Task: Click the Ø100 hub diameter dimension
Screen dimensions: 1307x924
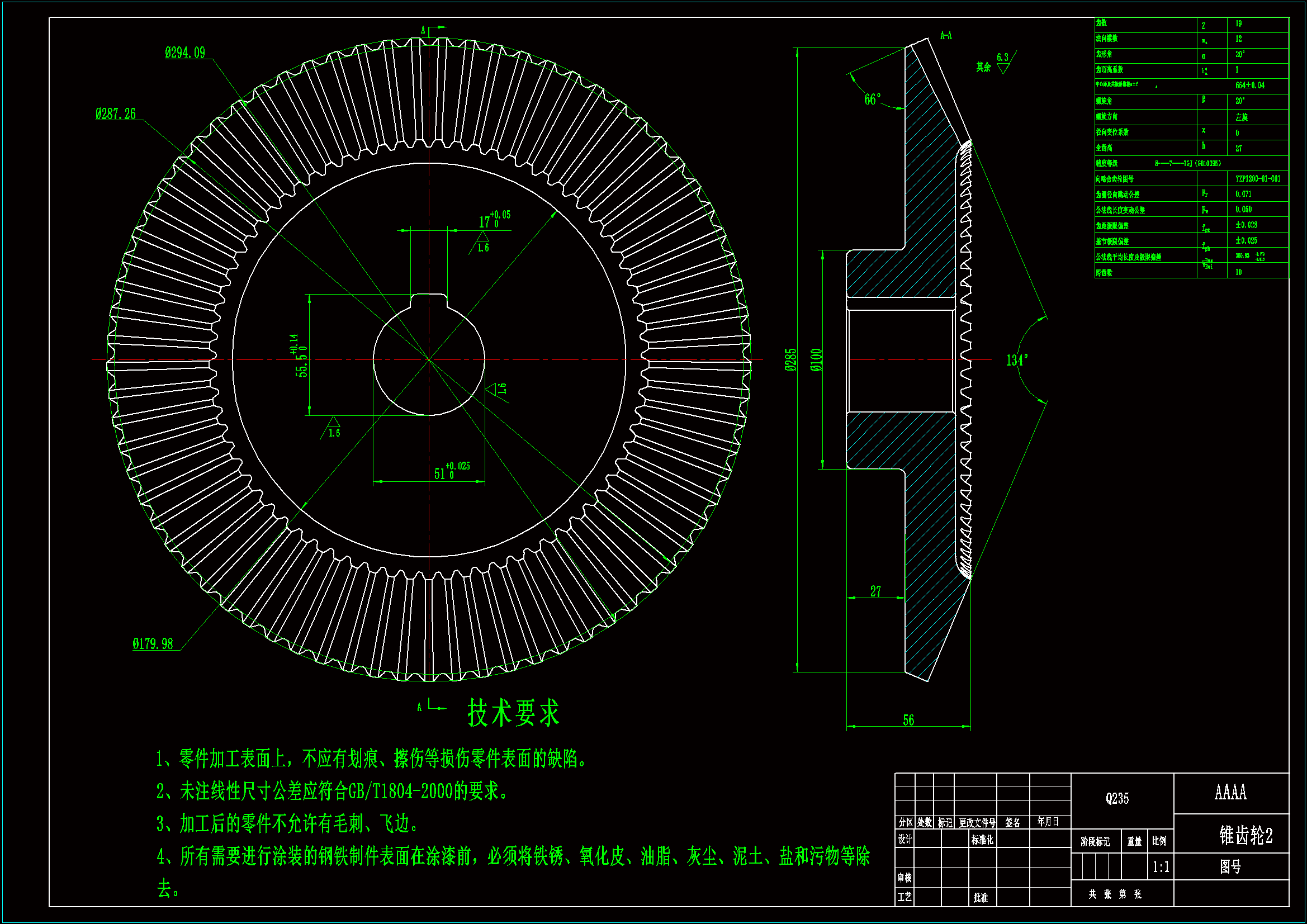Action: pos(816,360)
